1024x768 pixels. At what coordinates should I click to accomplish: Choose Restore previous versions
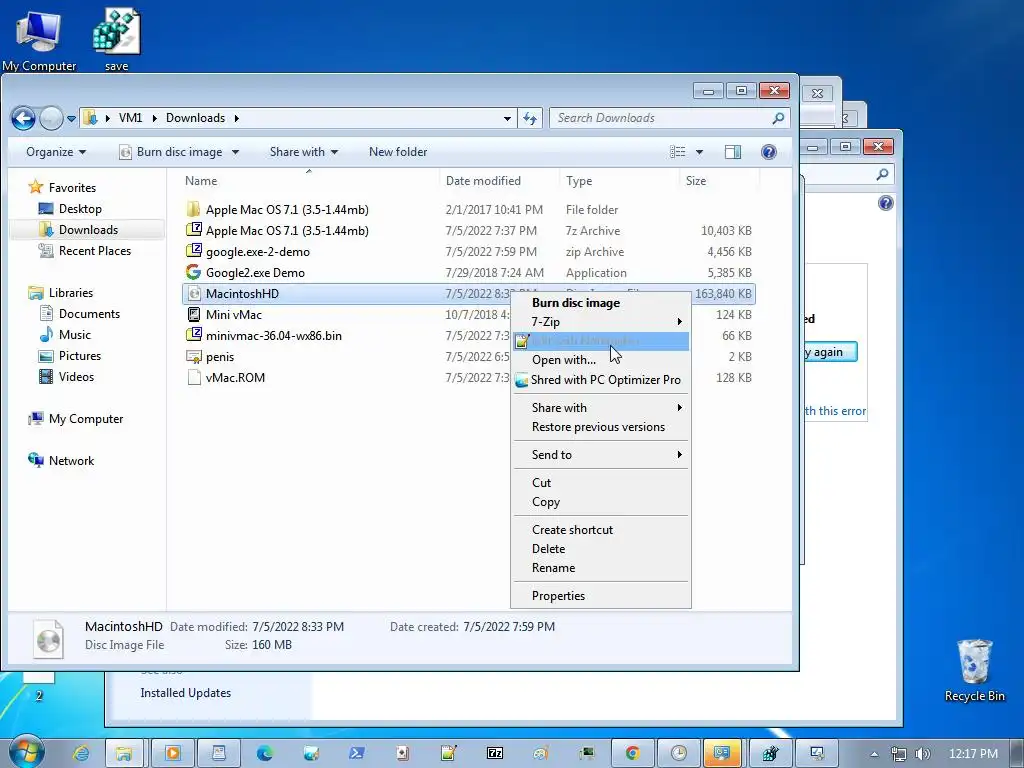pos(600,427)
